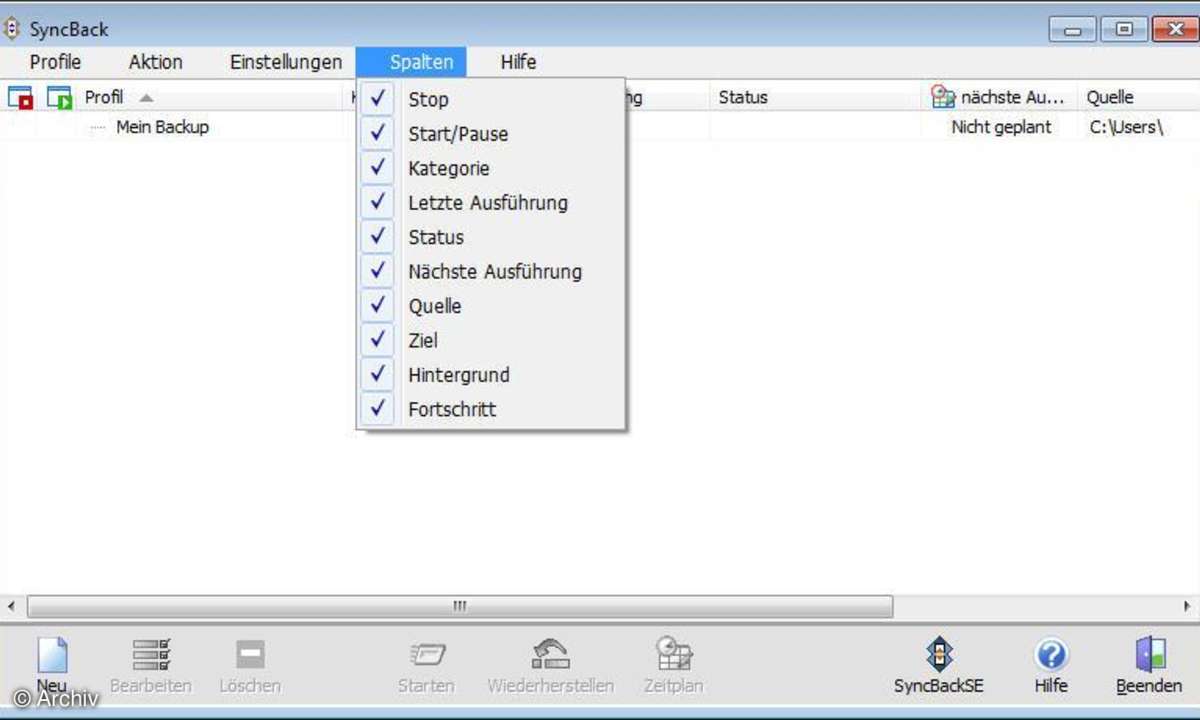Click the Starten toolbar icon

coord(426,655)
